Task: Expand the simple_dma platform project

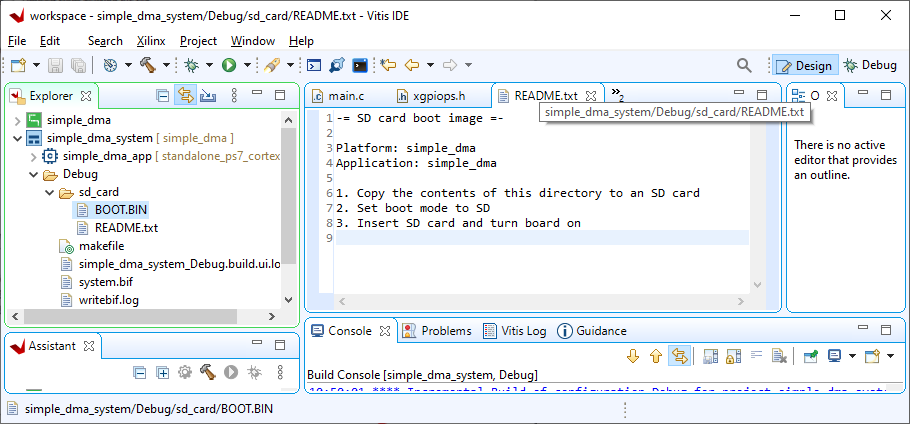Action: 17,121
